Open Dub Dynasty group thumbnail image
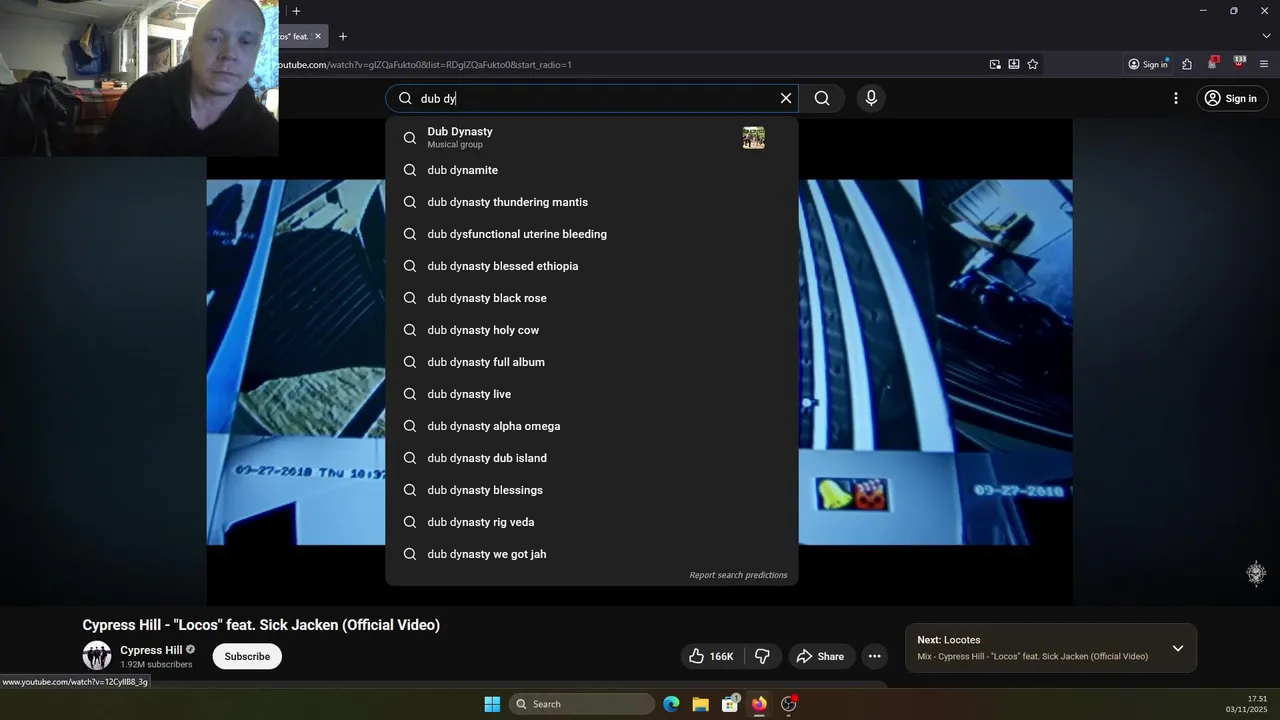1280x720 pixels. click(x=754, y=138)
